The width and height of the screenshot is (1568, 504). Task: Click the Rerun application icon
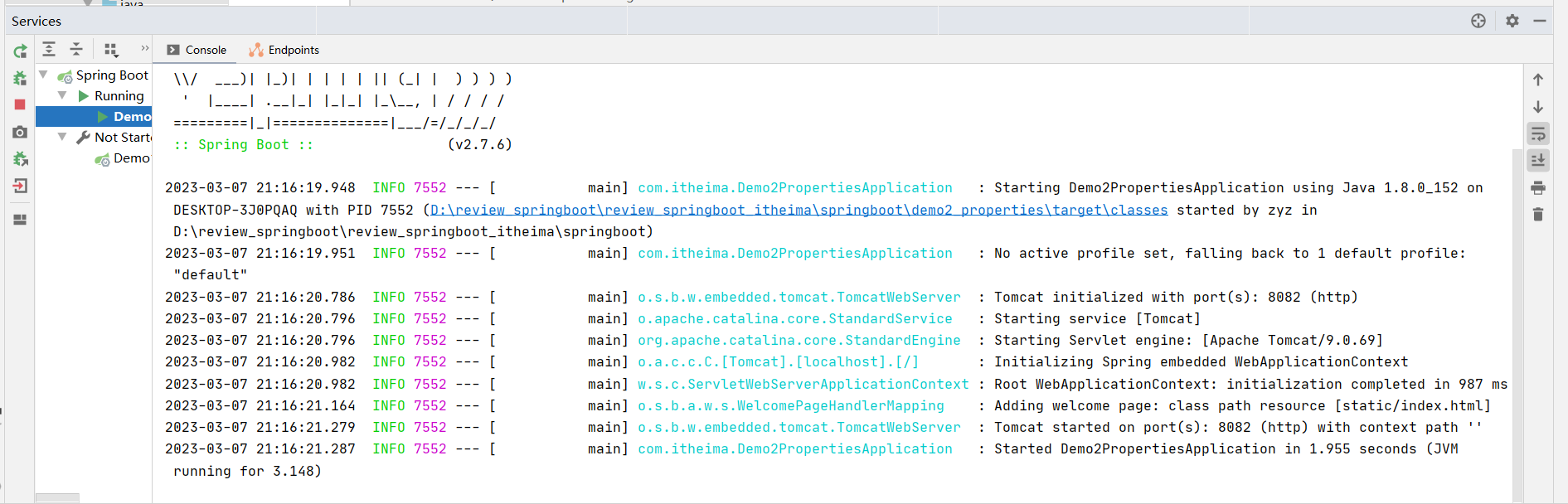click(x=20, y=51)
